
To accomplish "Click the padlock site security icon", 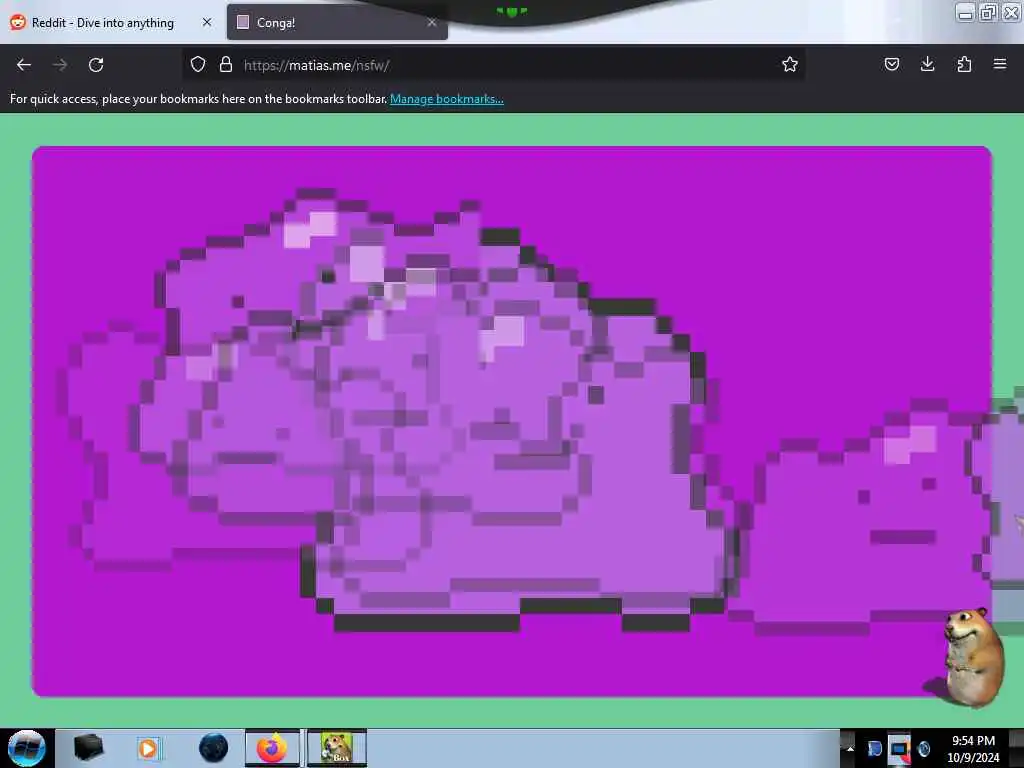I will point(226,64).
